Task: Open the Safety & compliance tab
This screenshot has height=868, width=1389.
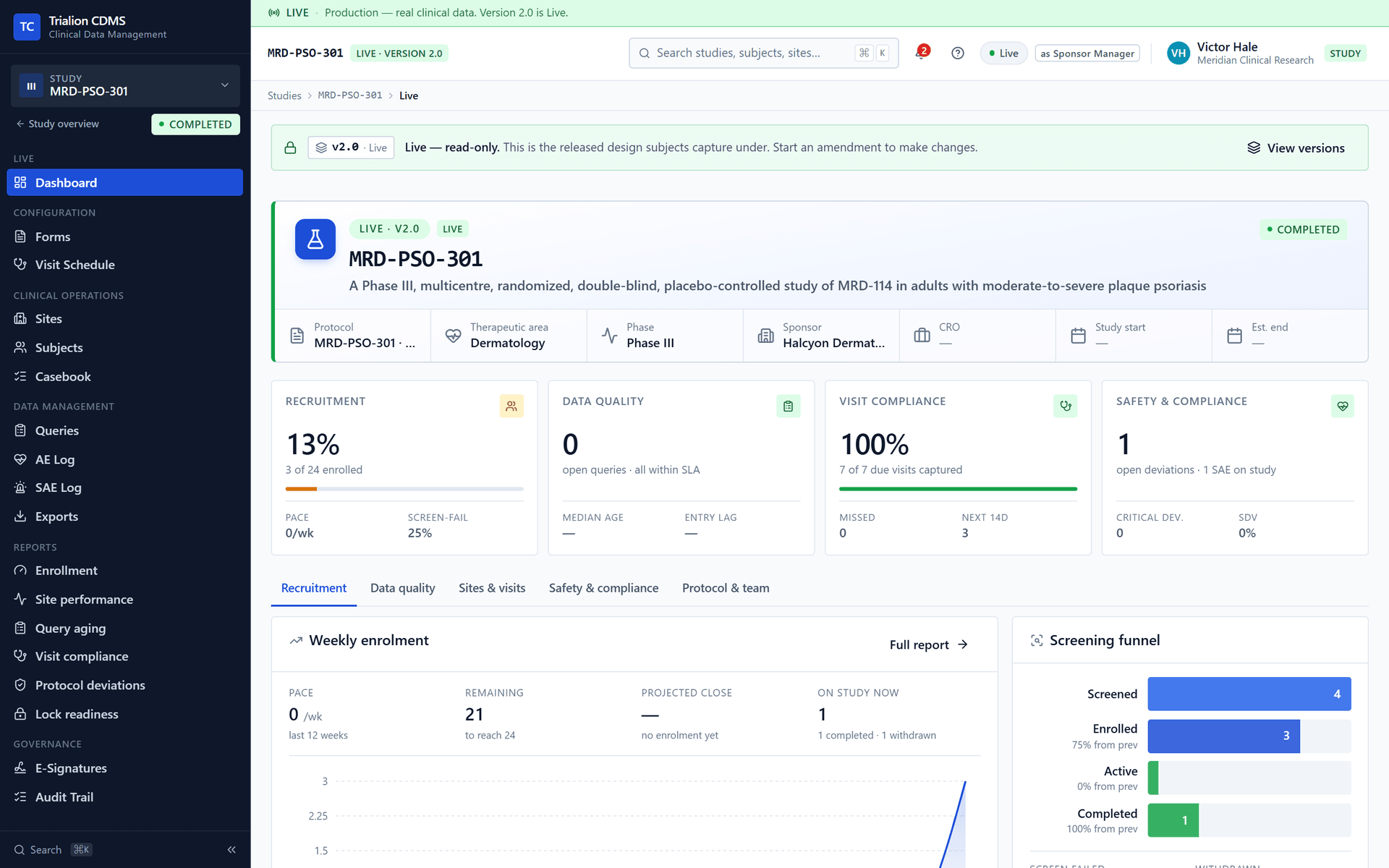Action: click(603, 588)
